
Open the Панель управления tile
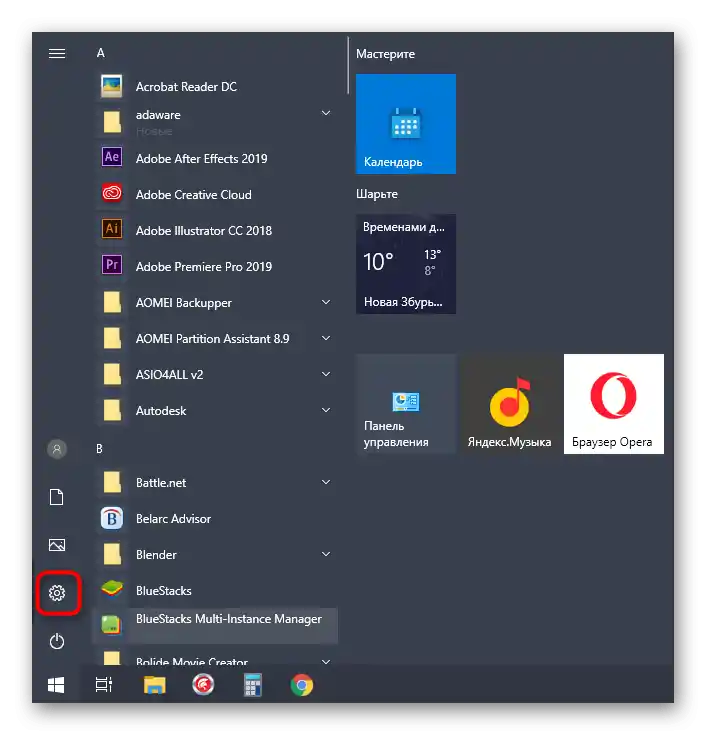pyautogui.click(x=406, y=404)
